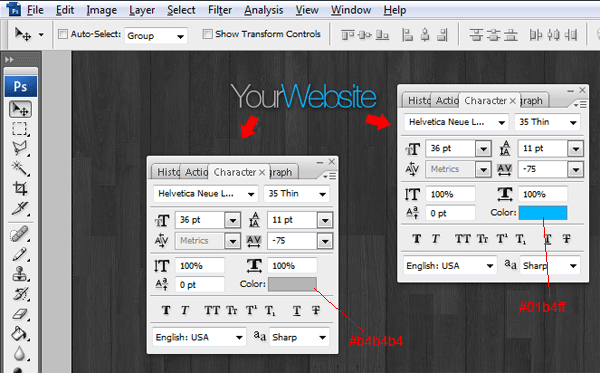Select the Clone Stamp tool

tap(20, 274)
